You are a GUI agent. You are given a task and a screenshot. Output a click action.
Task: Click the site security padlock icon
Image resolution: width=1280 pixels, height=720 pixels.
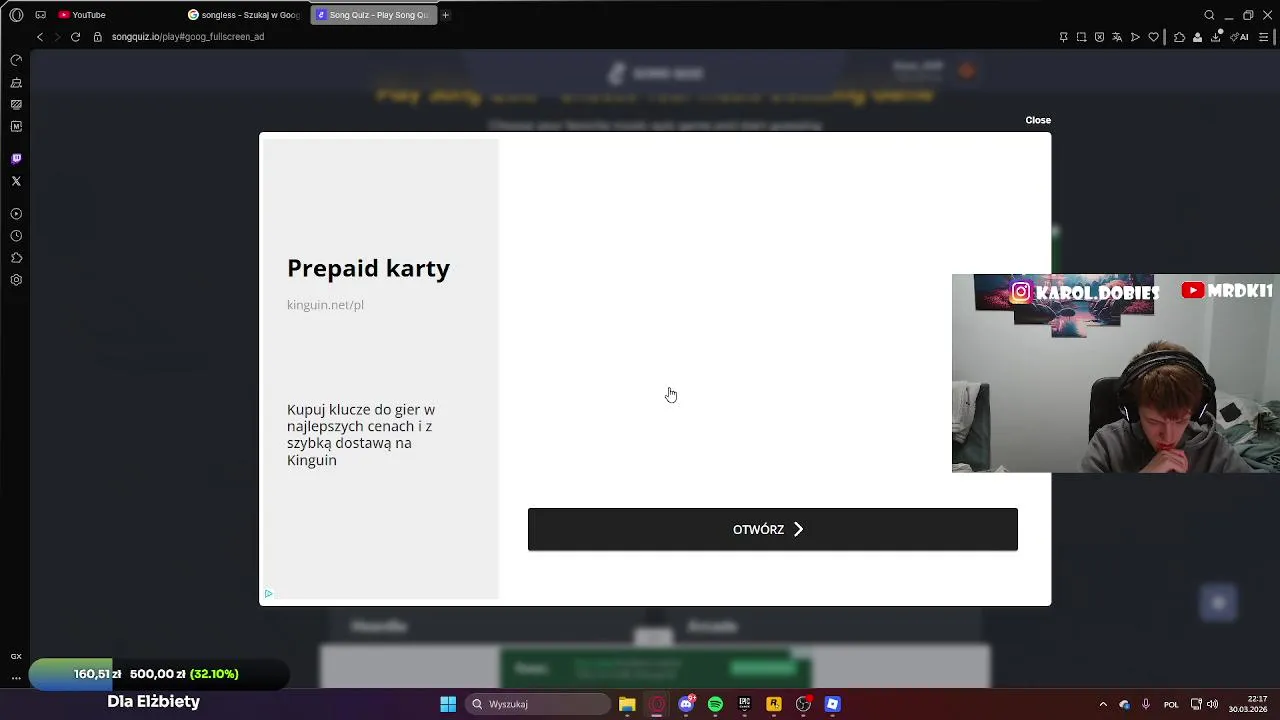[x=98, y=37]
